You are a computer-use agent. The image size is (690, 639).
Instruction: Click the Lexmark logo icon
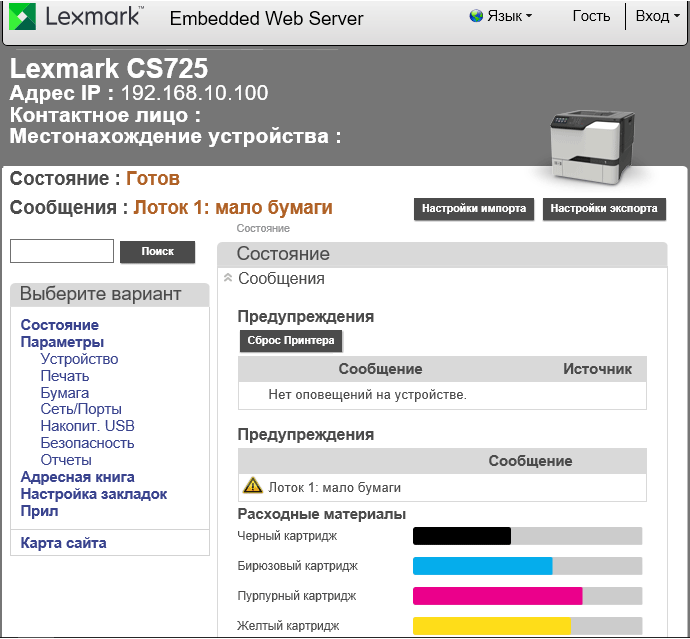click(22, 16)
